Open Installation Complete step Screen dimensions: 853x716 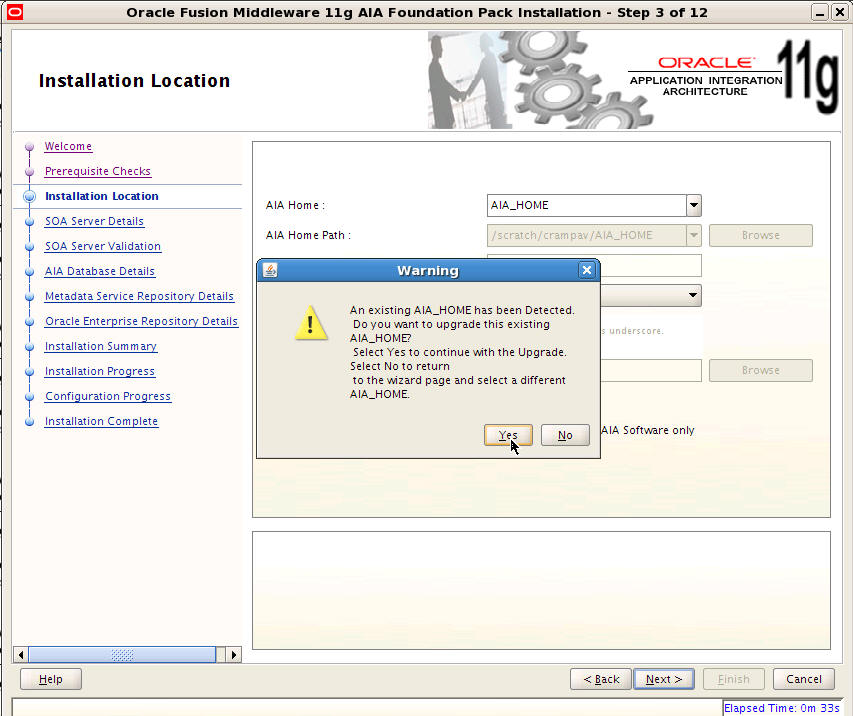[102, 422]
